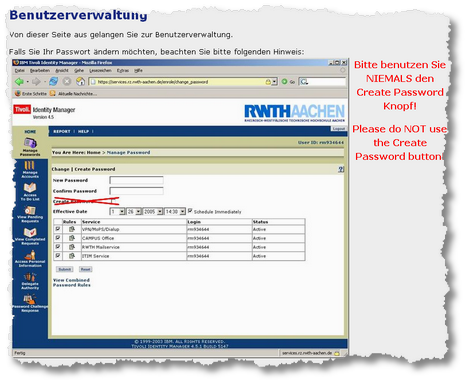Open the Aktuelle Nachrichten feed bookmark
465x380 pixels.
[73, 94]
